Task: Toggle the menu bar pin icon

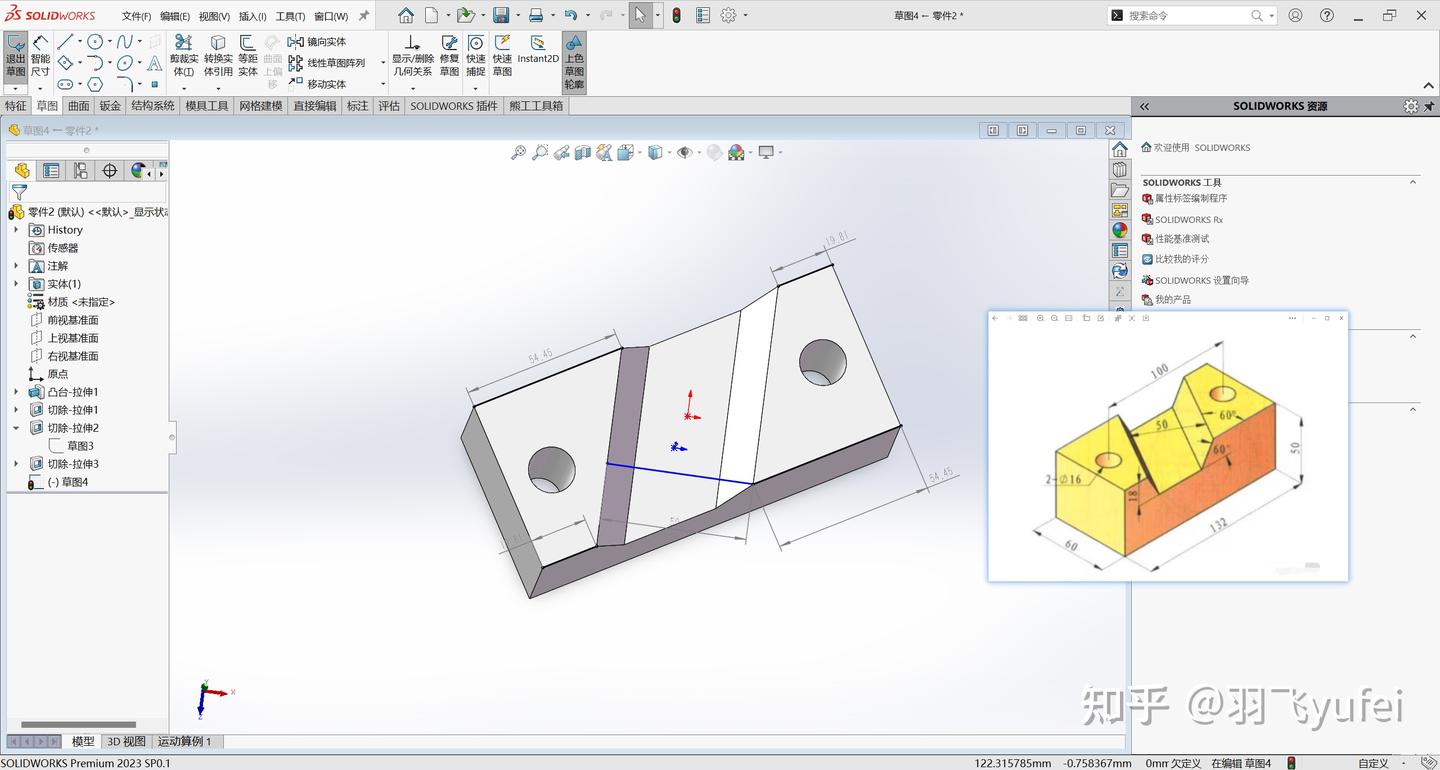Action: point(364,16)
